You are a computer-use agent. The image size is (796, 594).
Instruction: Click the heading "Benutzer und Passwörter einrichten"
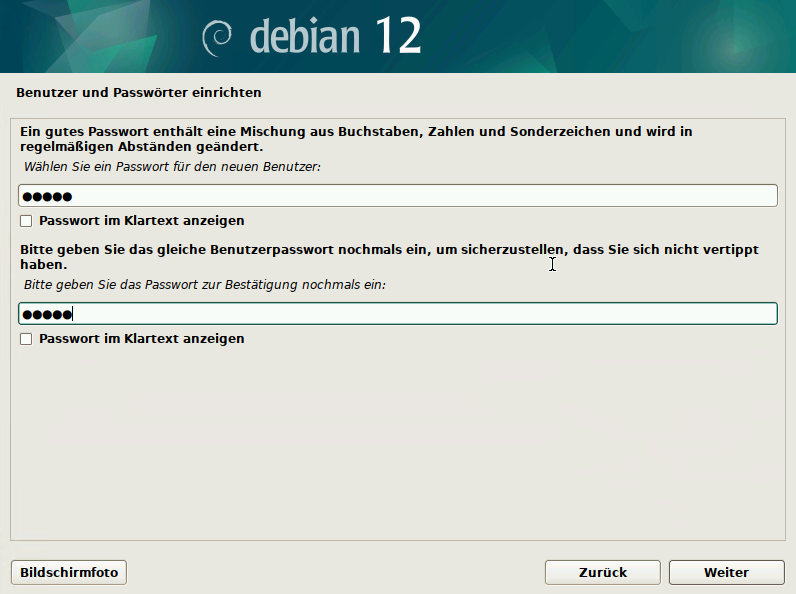coord(139,92)
